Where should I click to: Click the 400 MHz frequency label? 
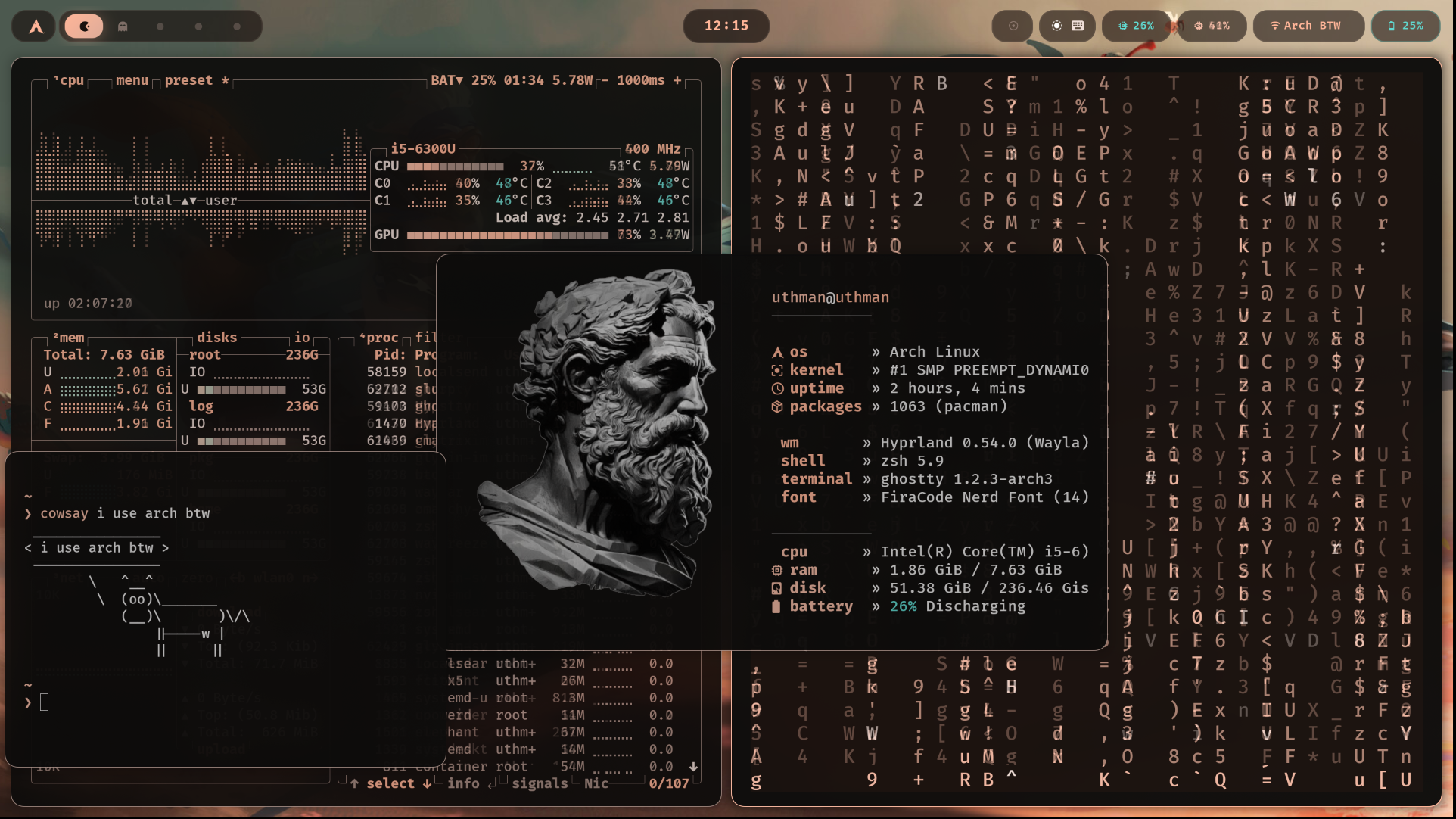coord(652,149)
